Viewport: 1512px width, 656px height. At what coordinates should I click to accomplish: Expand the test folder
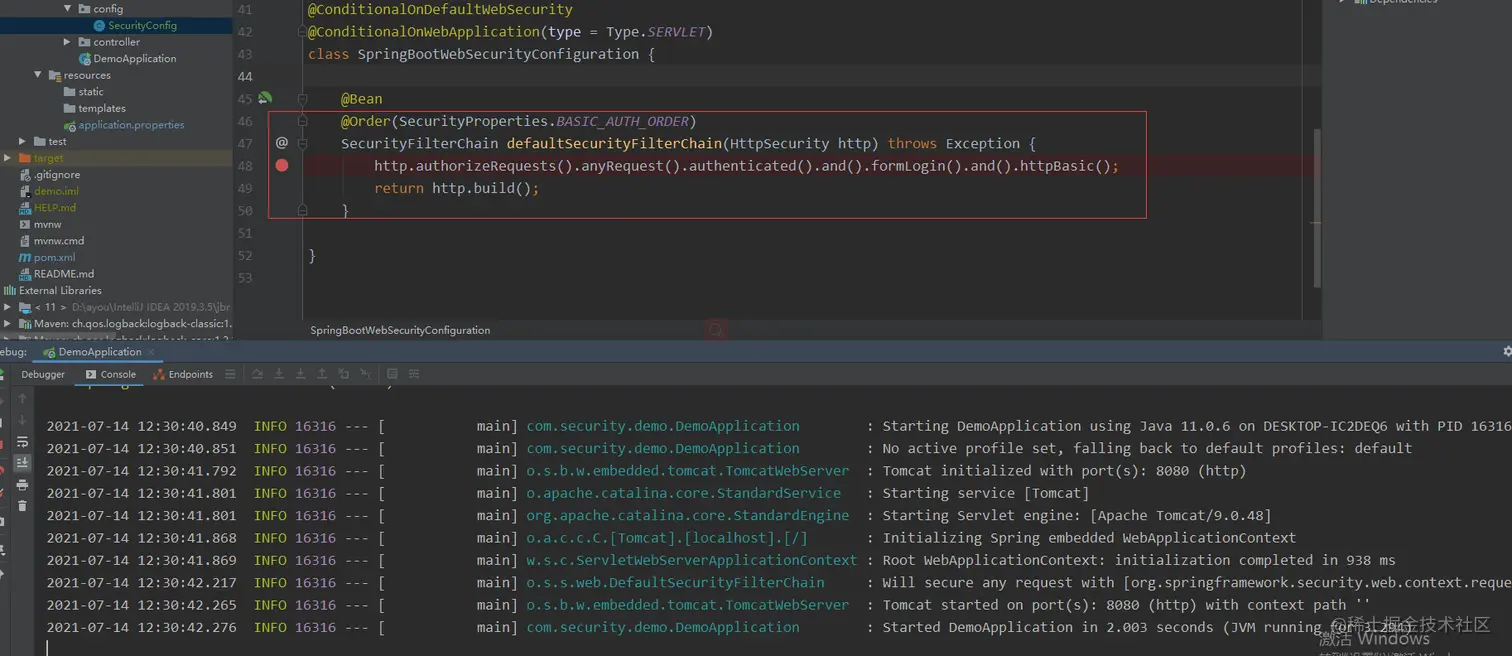(23, 141)
